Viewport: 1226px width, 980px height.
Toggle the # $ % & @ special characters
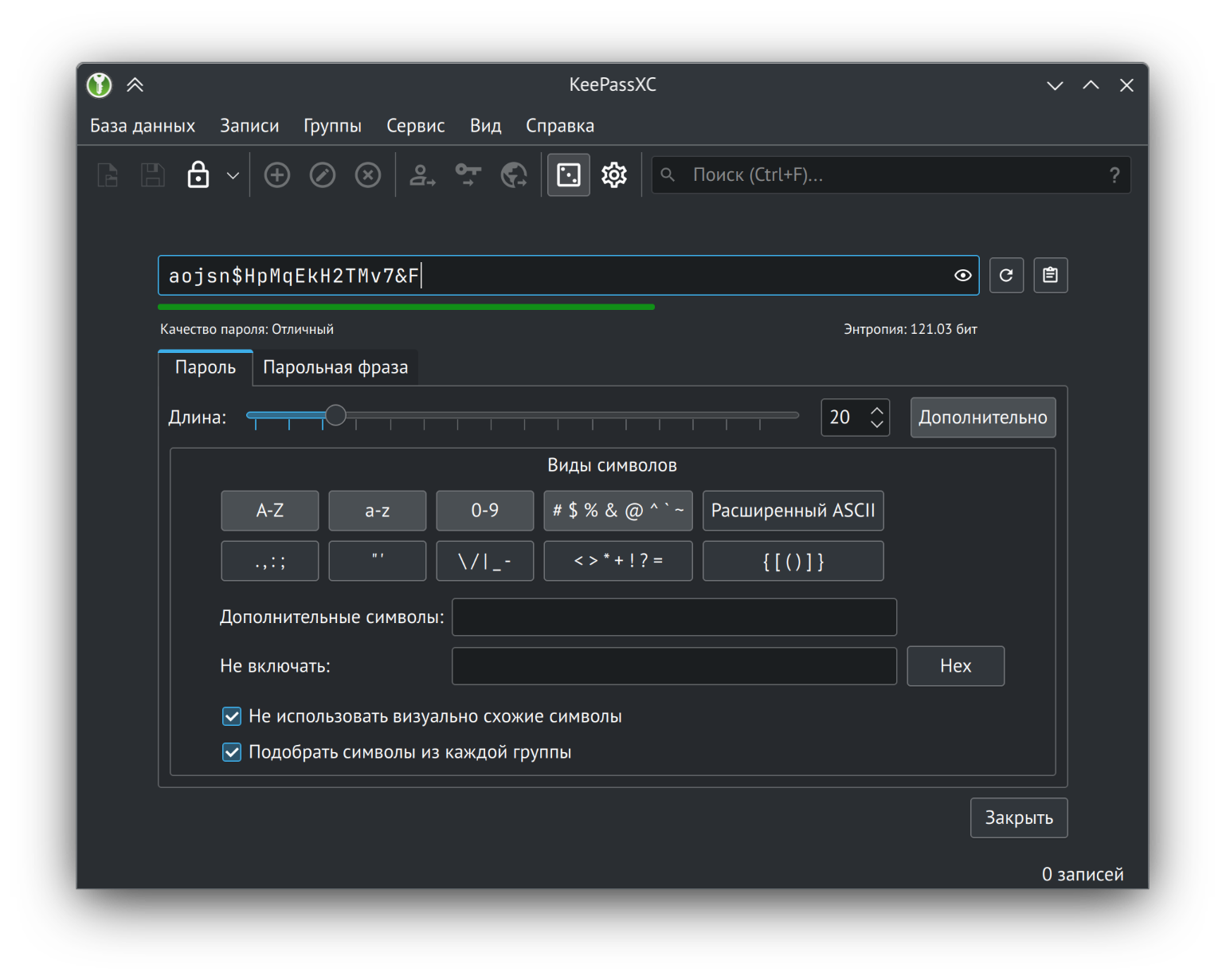[x=618, y=511]
